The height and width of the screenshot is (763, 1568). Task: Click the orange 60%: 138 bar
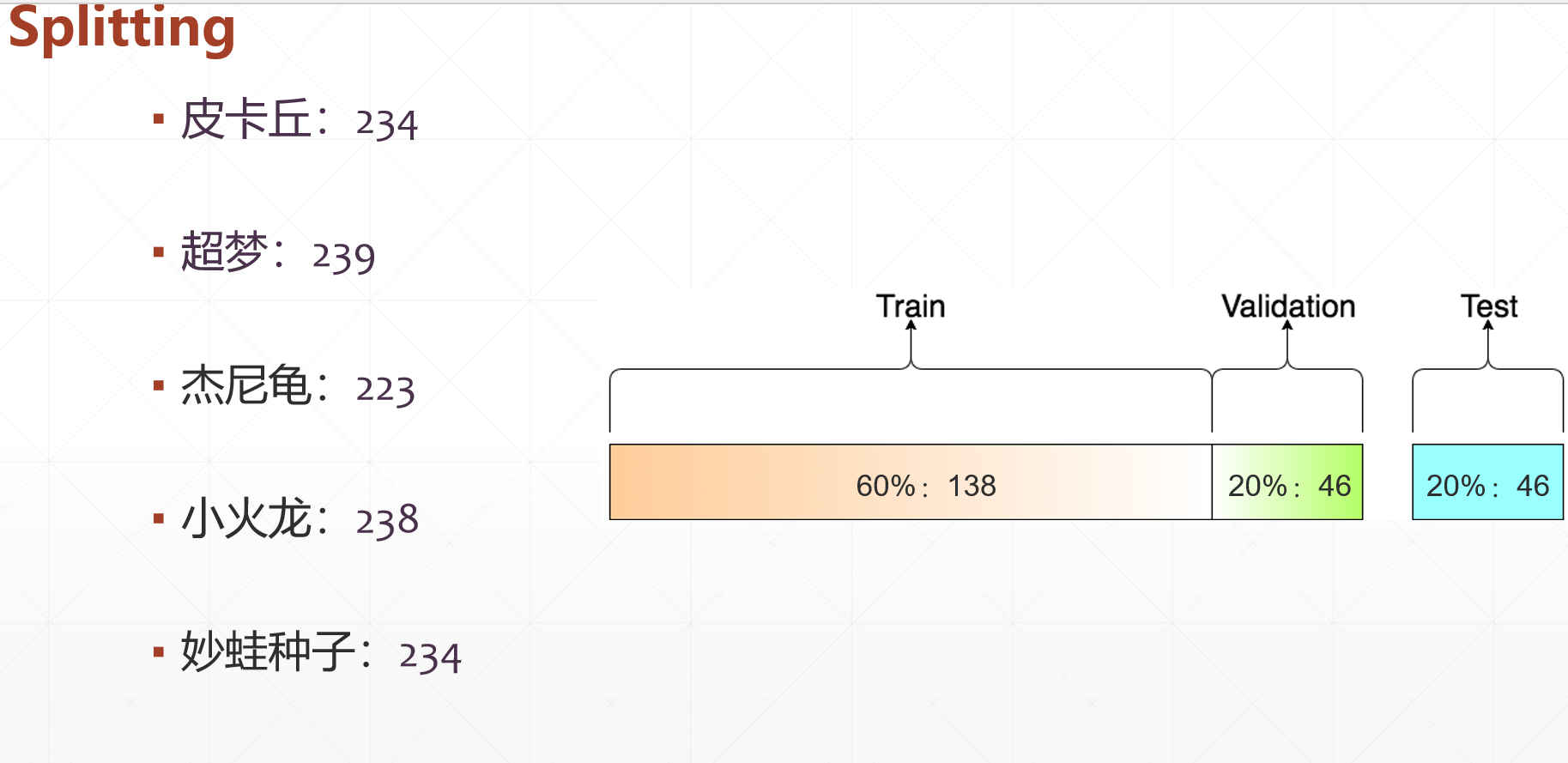click(910, 482)
